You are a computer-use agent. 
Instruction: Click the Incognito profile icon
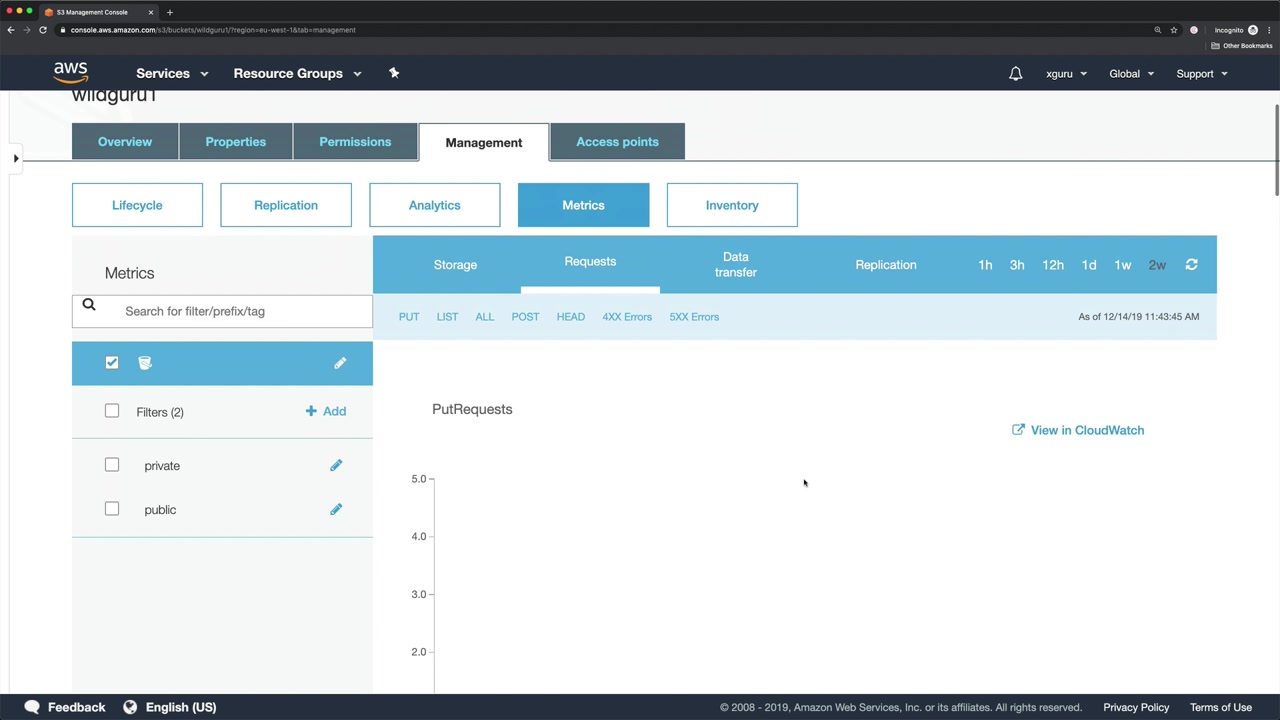point(1252,30)
